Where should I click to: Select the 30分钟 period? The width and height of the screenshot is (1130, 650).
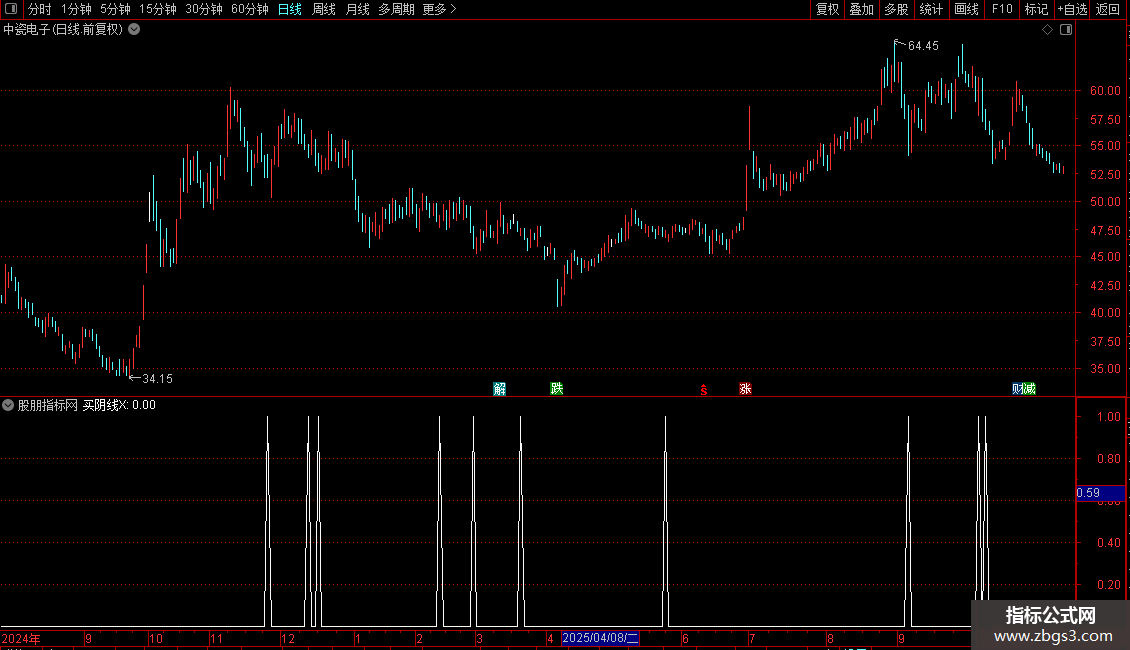(x=204, y=9)
